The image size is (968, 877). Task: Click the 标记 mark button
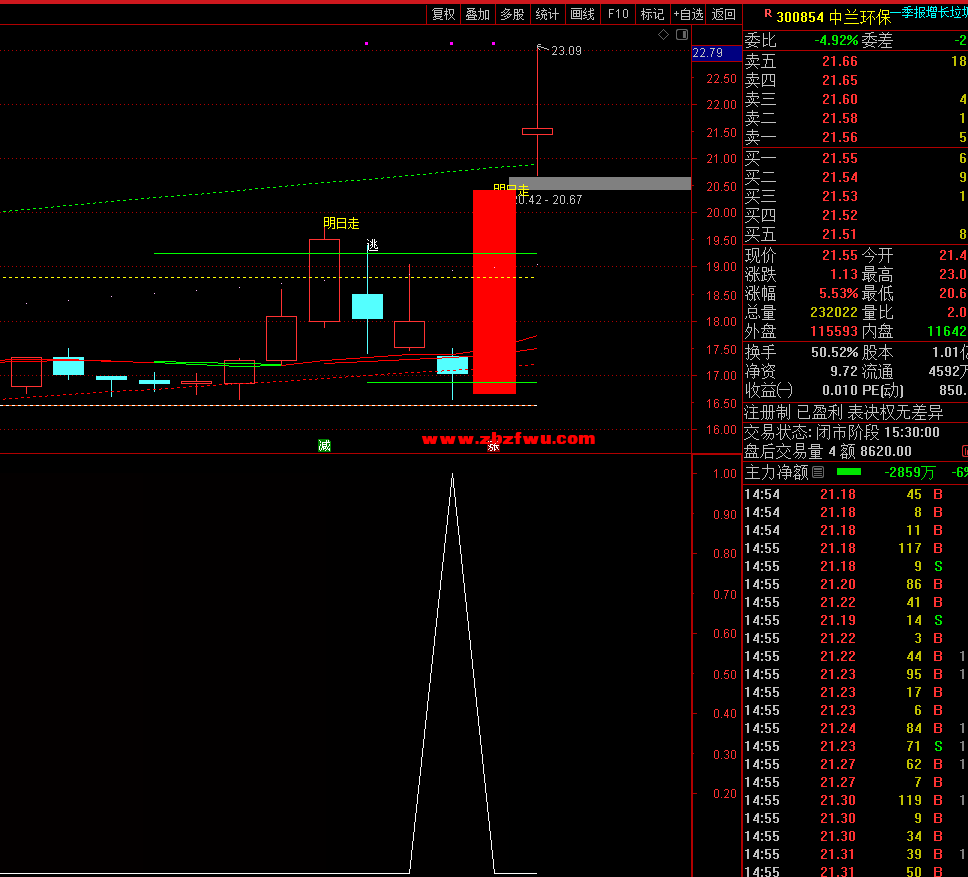click(x=653, y=14)
